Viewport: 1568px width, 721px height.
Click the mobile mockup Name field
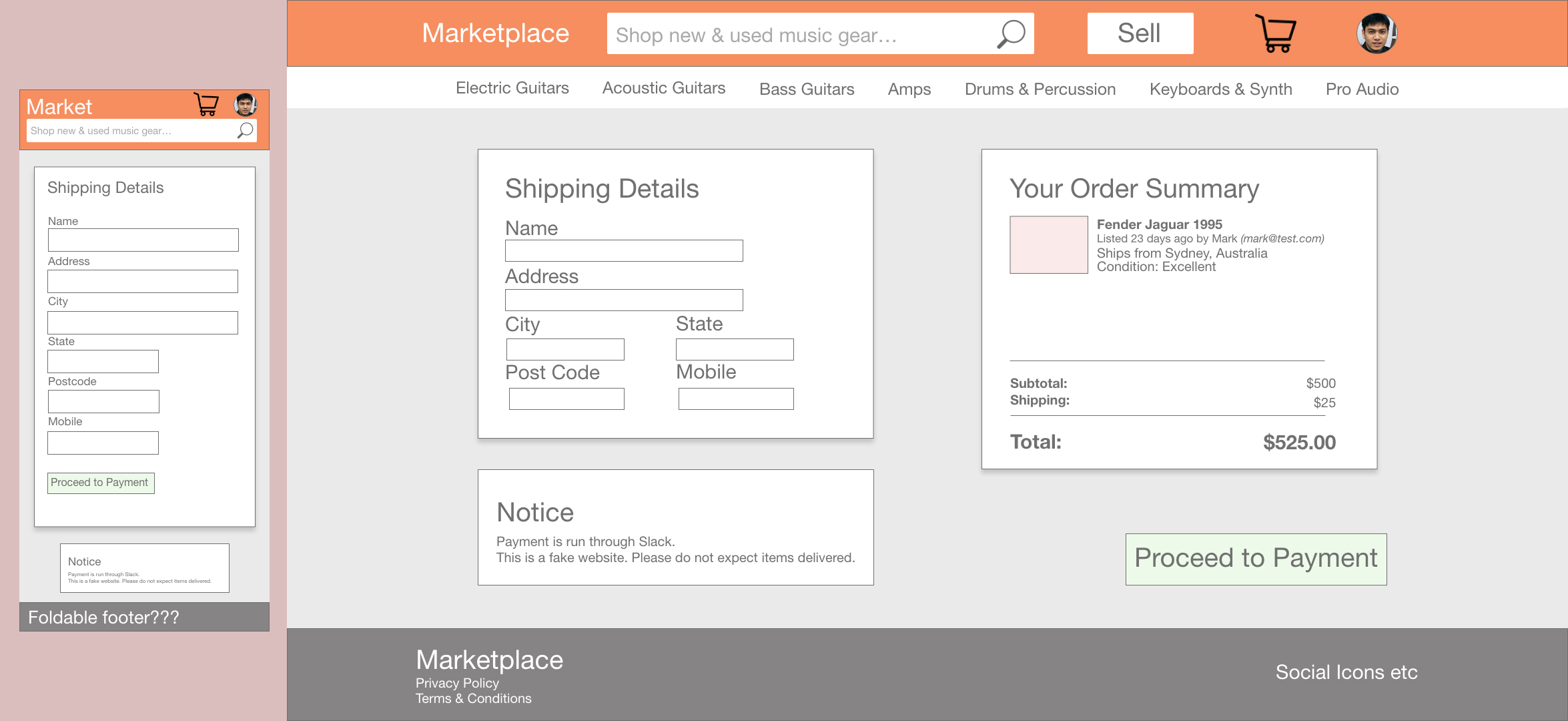point(143,240)
